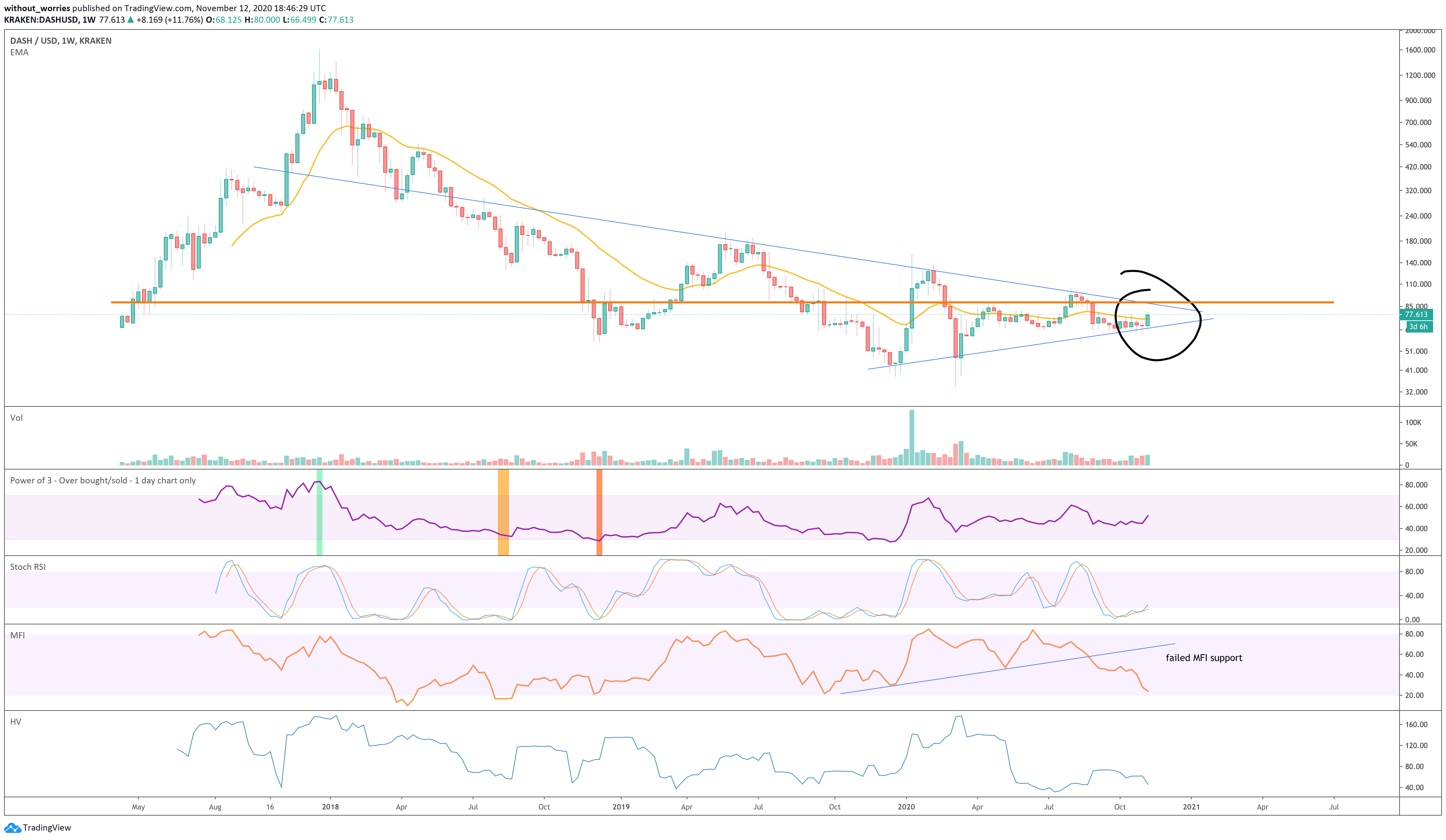Image resolution: width=1446 pixels, height=840 pixels.
Task: Click the 900.000 price axis label
Action: [1418, 100]
